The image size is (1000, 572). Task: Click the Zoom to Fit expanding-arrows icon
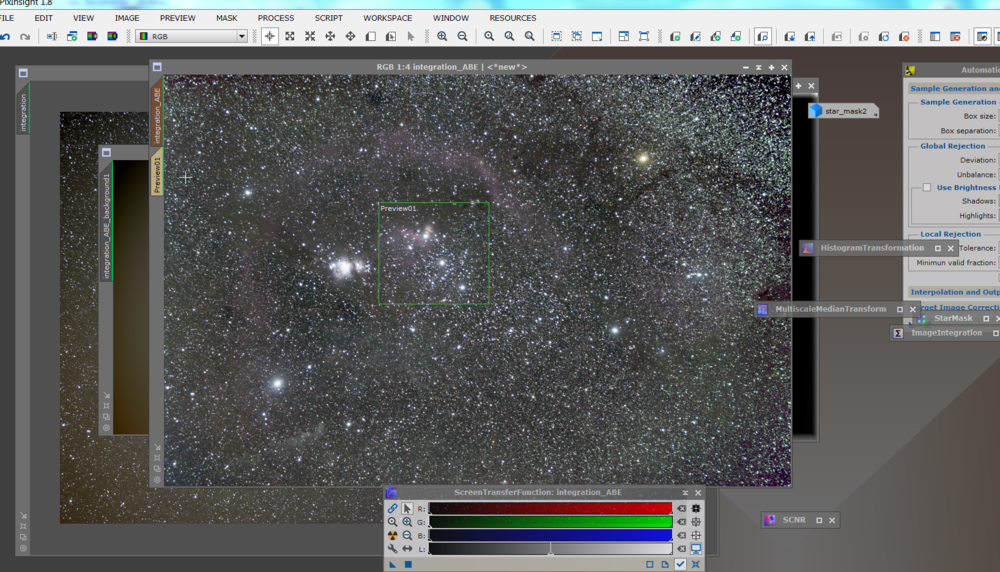[290, 36]
